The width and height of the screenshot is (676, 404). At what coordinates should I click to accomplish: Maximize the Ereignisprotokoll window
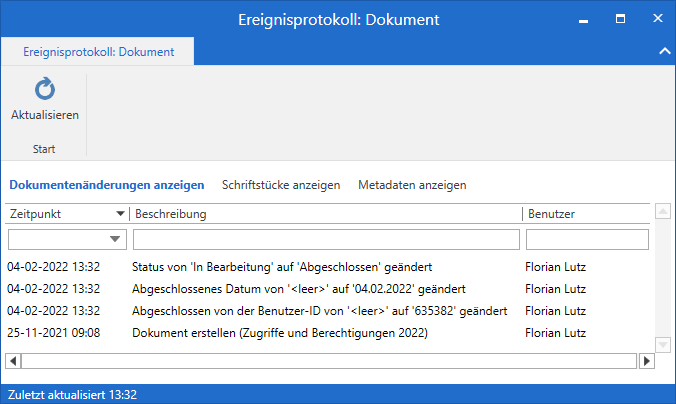[620, 19]
